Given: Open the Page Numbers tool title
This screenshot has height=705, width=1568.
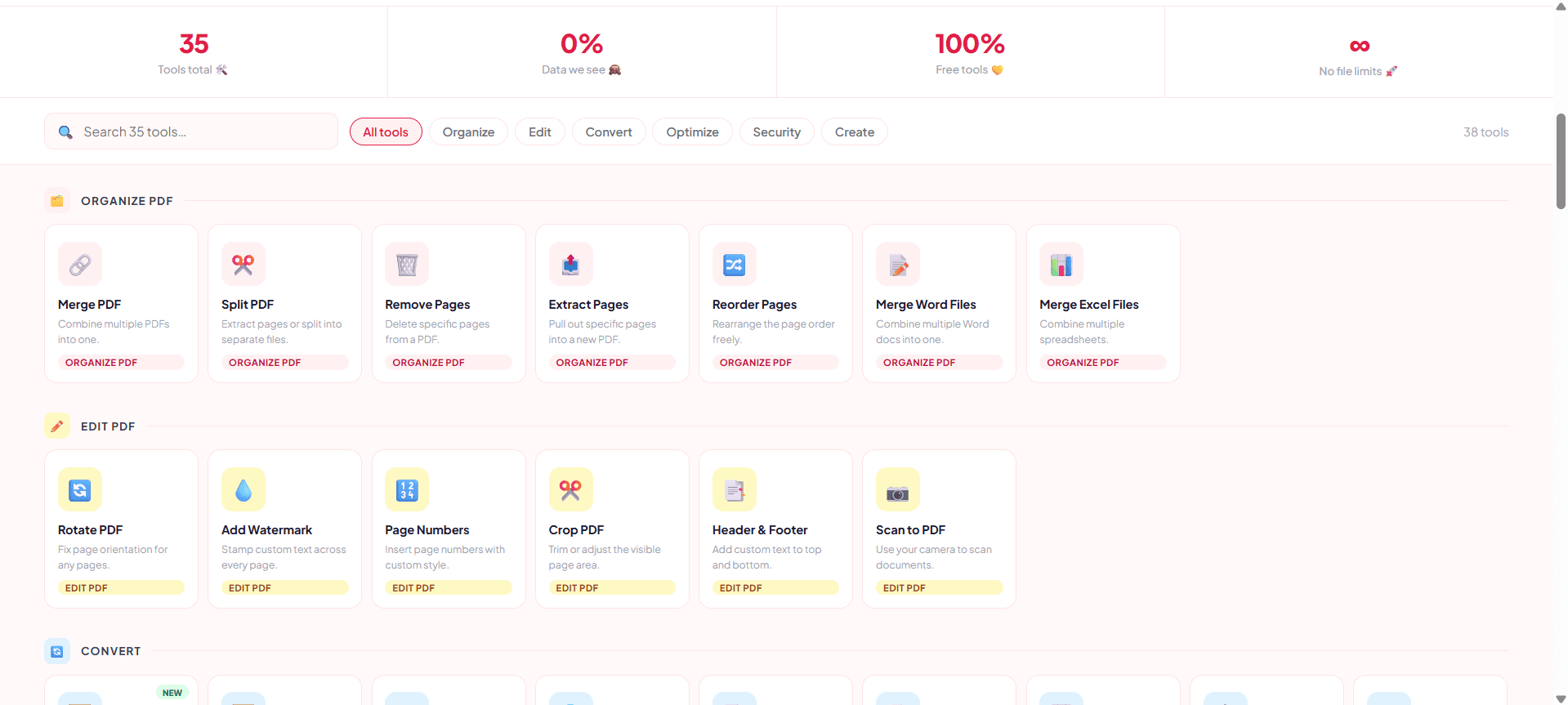Looking at the screenshot, I should (x=427, y=529).
